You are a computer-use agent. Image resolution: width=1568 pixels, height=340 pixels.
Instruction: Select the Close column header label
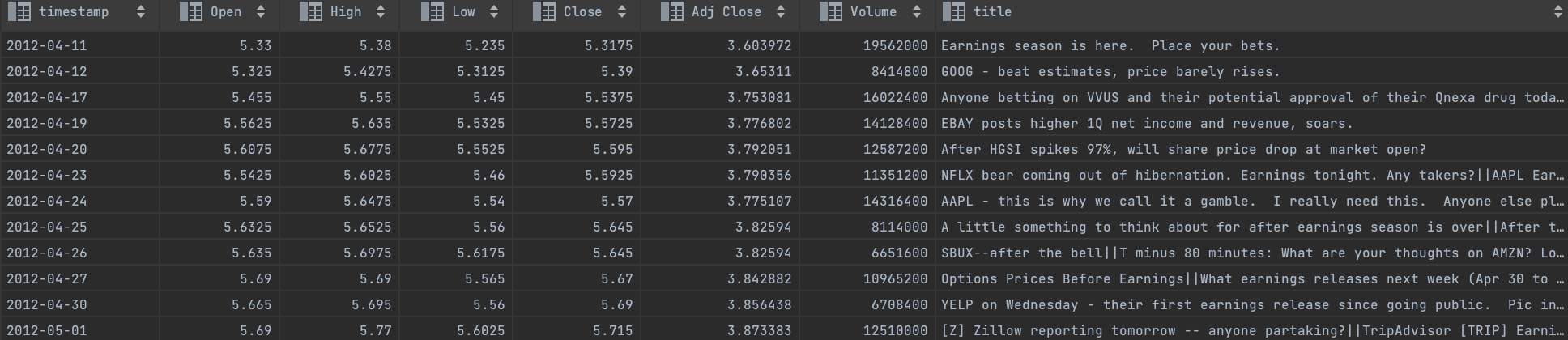(583, 12)
